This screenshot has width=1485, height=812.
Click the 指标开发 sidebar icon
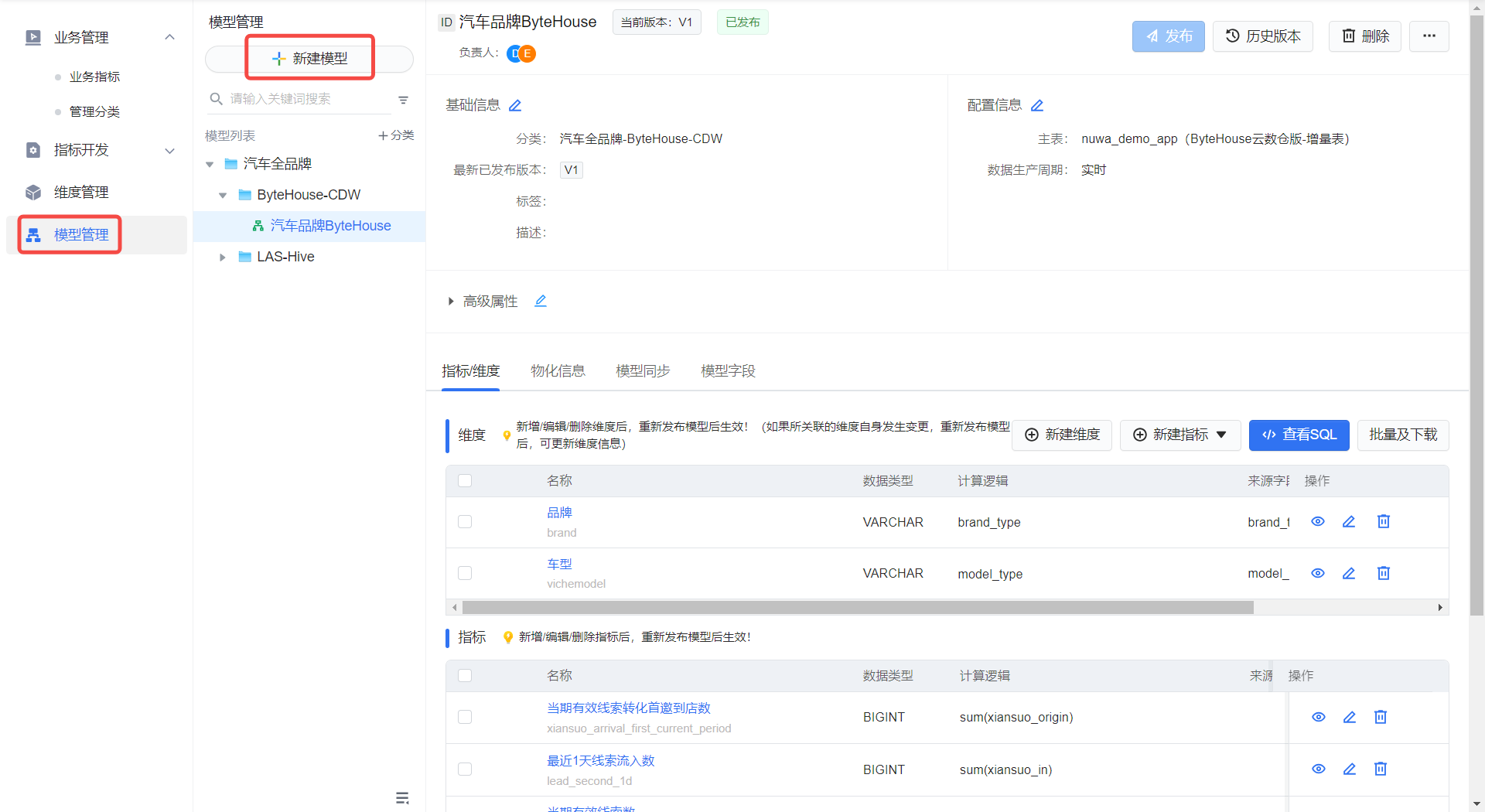coord(33,150)
